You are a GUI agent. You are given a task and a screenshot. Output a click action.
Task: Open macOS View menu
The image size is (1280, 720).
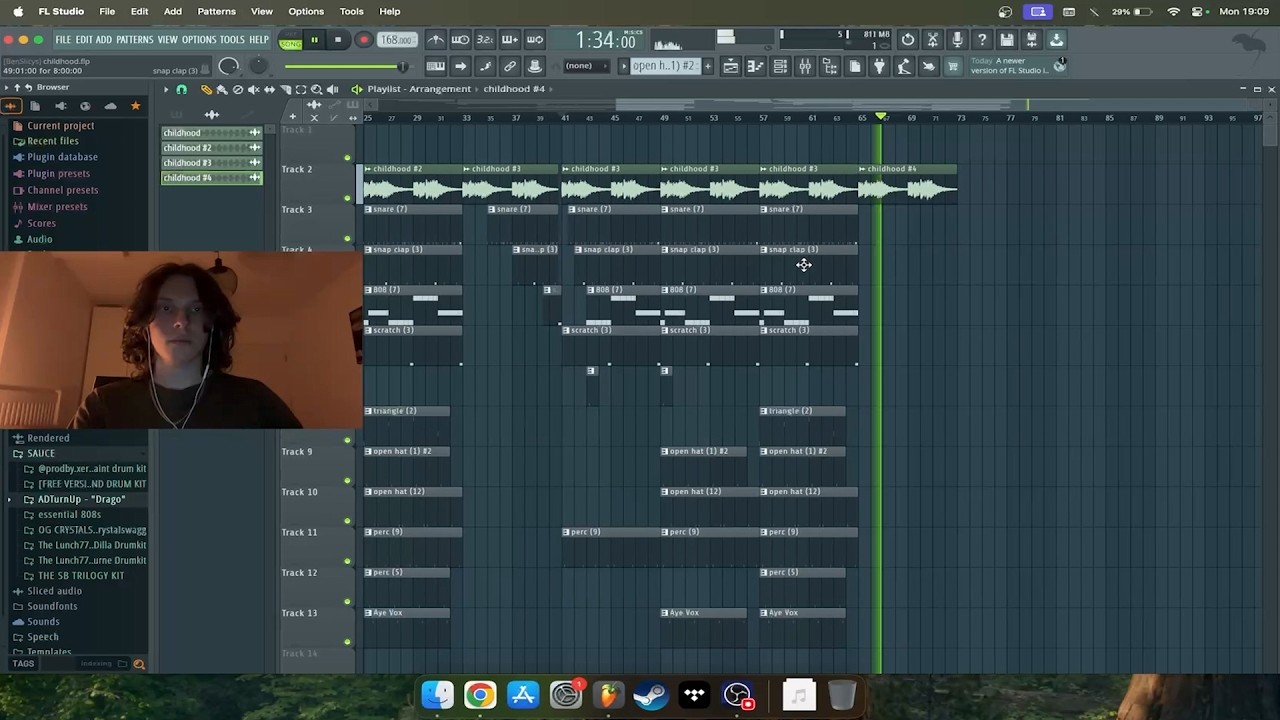coord(262,11)
